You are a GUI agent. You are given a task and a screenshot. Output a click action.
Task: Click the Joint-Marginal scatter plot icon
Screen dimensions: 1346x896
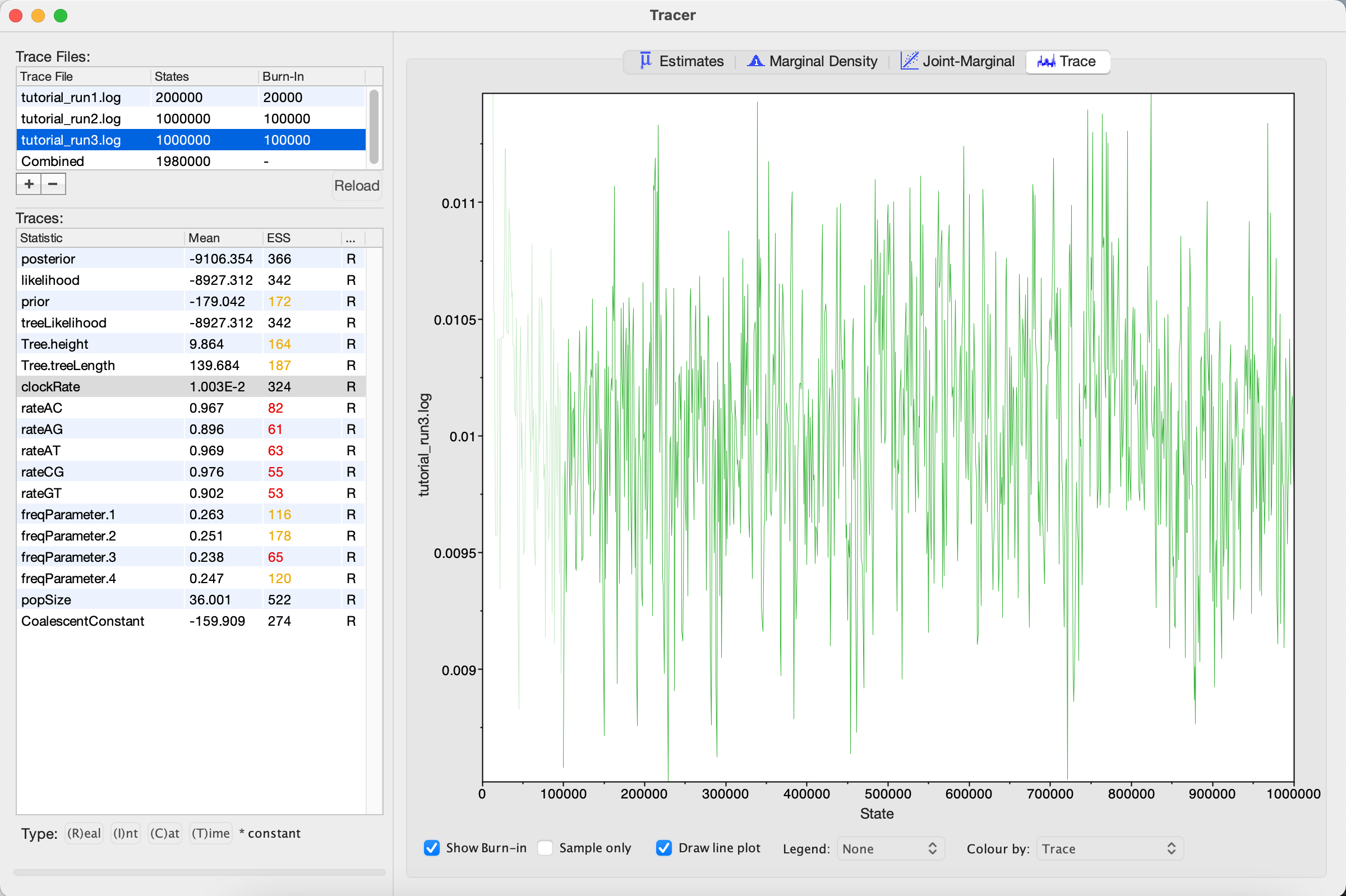pos(909,61)
